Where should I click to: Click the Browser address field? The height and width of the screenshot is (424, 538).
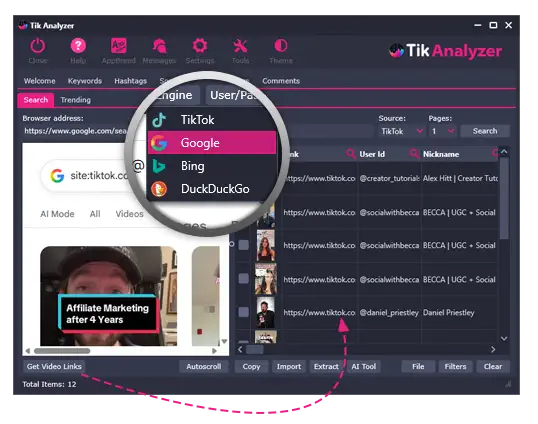(75, 131)
